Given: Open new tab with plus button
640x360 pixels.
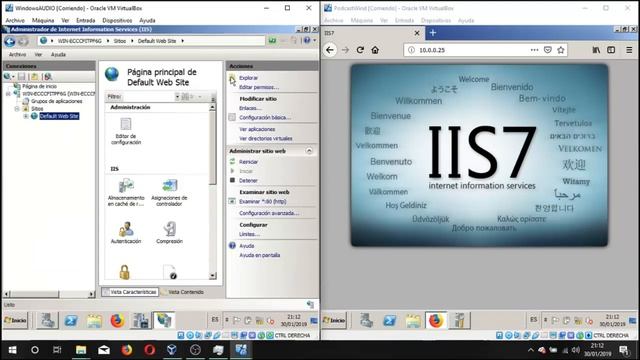Looking at the screenshot, I should pyautogui.click(x=433, y=33).
